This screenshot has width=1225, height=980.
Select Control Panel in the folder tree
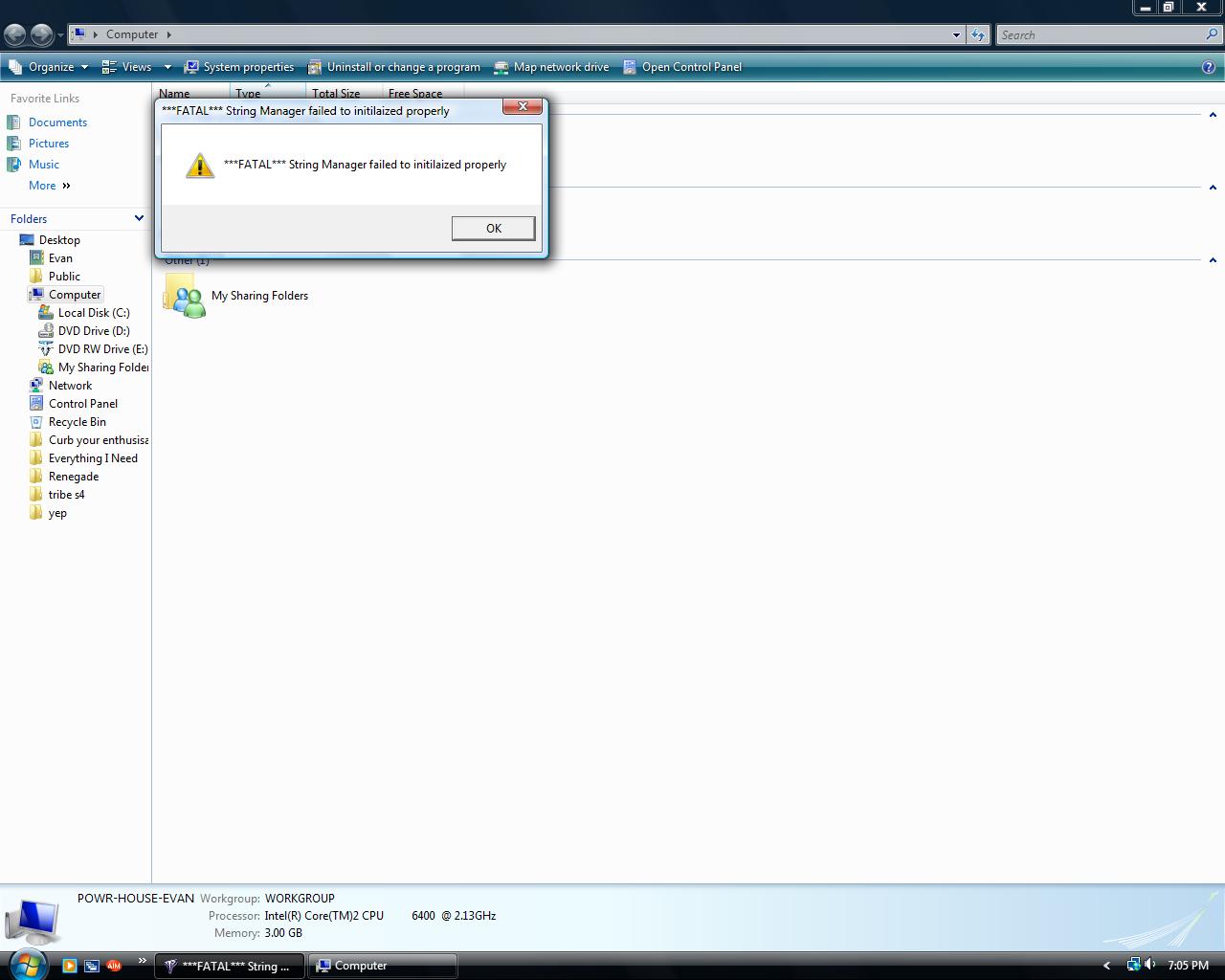(x=82, y=404)
